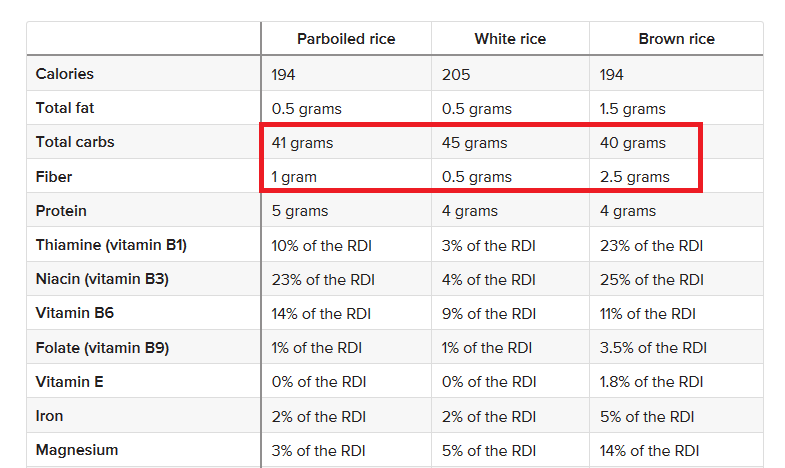
Task: Select the Iron row label
Action: tap(50, 416)
